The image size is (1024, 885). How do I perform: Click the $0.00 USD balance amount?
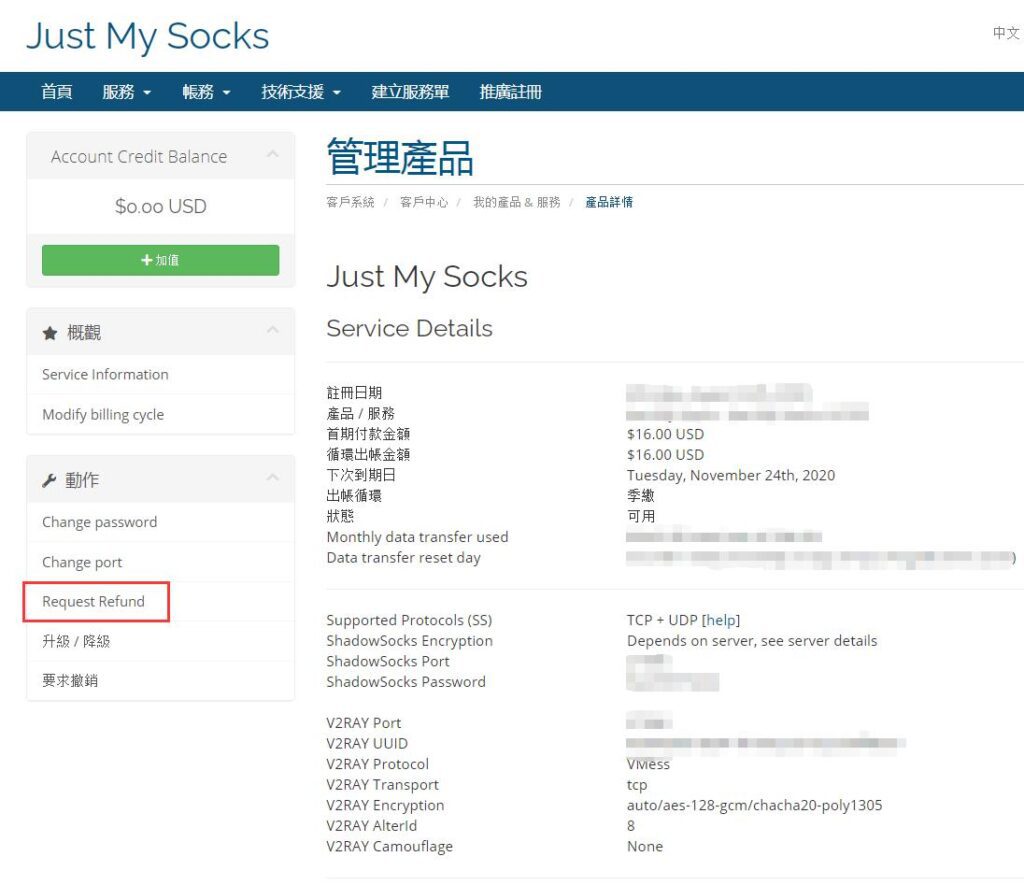[x=161, y=206]
